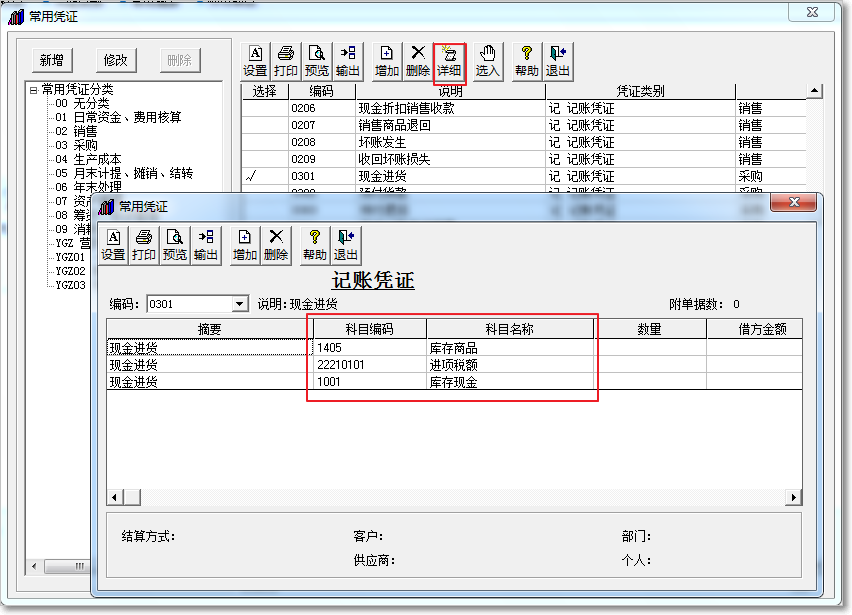Image resolution: width=852 pixels, height=615 pixels.
Task: Click the 修改 button
Action: tap(114, 60)
